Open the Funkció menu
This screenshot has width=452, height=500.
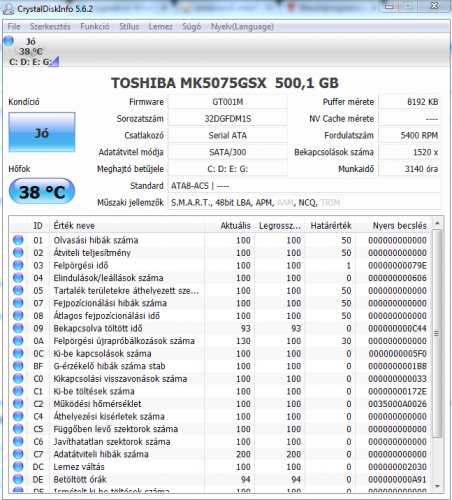(x=95, y=27)
